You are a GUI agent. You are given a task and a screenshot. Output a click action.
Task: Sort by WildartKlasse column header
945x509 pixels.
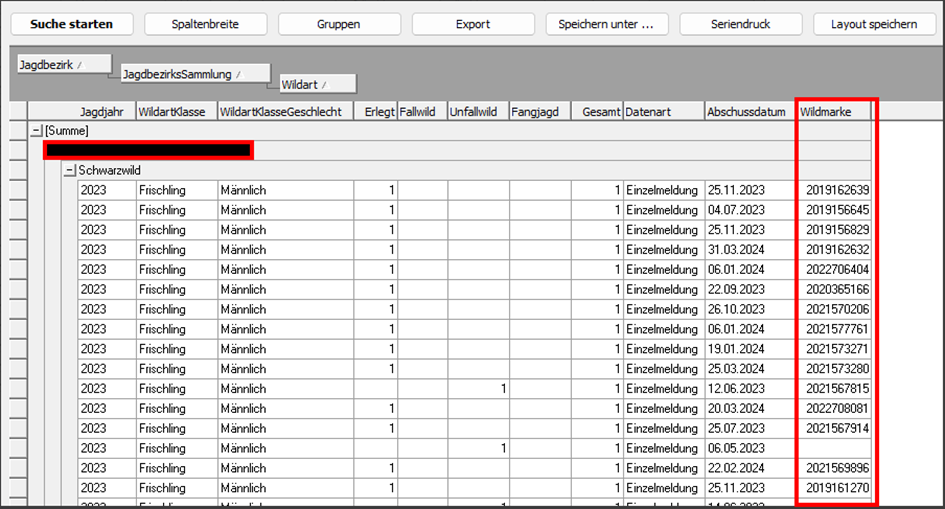(x=176, y=112)
